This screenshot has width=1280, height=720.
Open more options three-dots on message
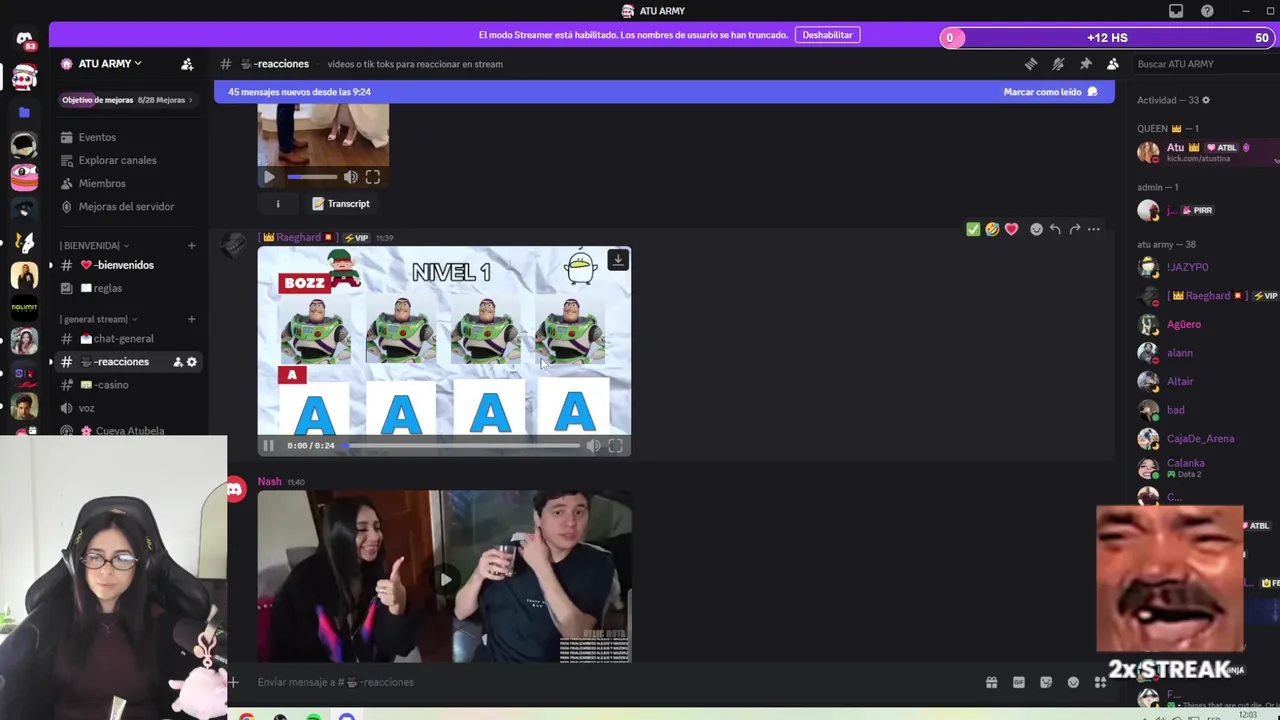click(1093, 229)
